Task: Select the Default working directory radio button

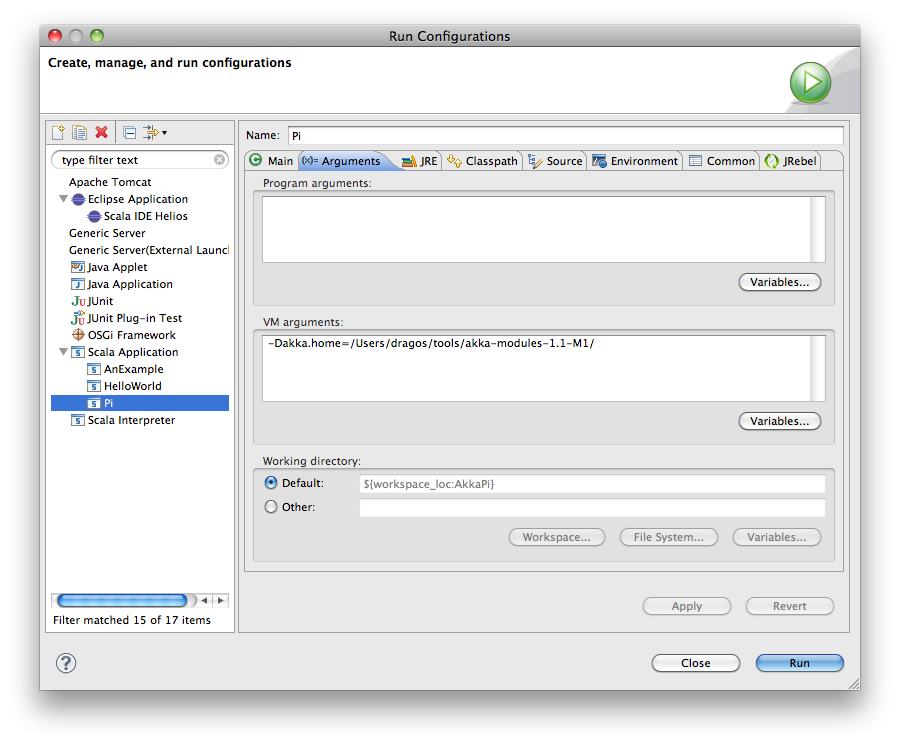Action: point(271,482)
